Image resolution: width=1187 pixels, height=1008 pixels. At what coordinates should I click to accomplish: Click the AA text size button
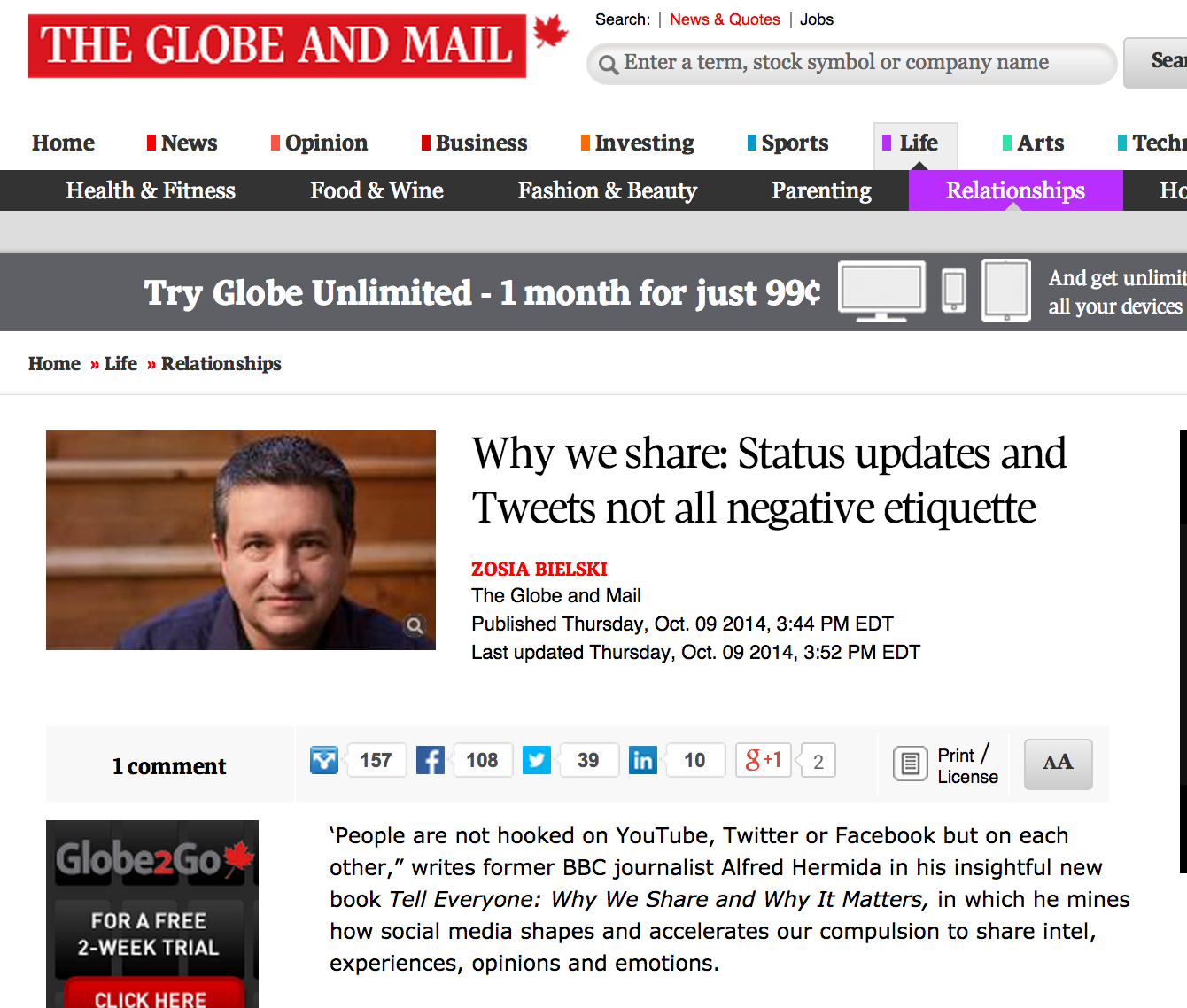1059,764
